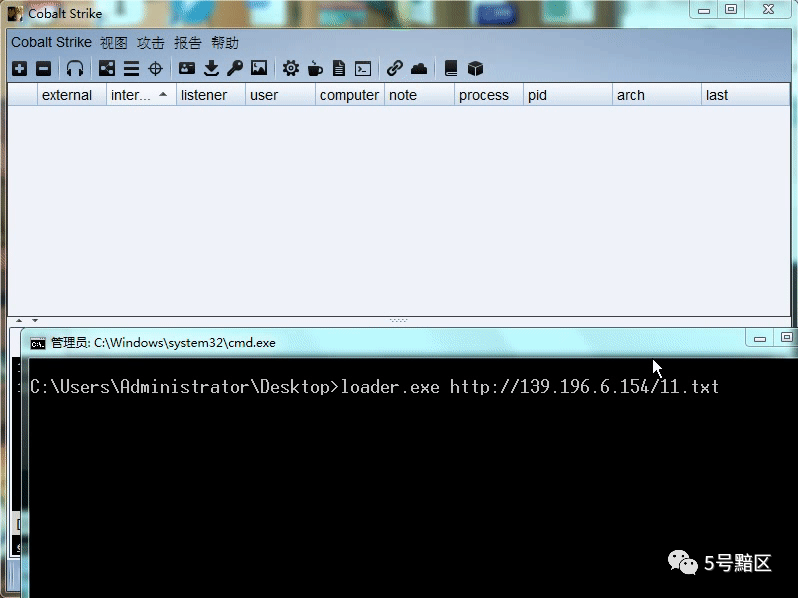The width and height of the screenshot is (798, 598).
Task: Click the cube about icon
Action: tap(475, 68)
